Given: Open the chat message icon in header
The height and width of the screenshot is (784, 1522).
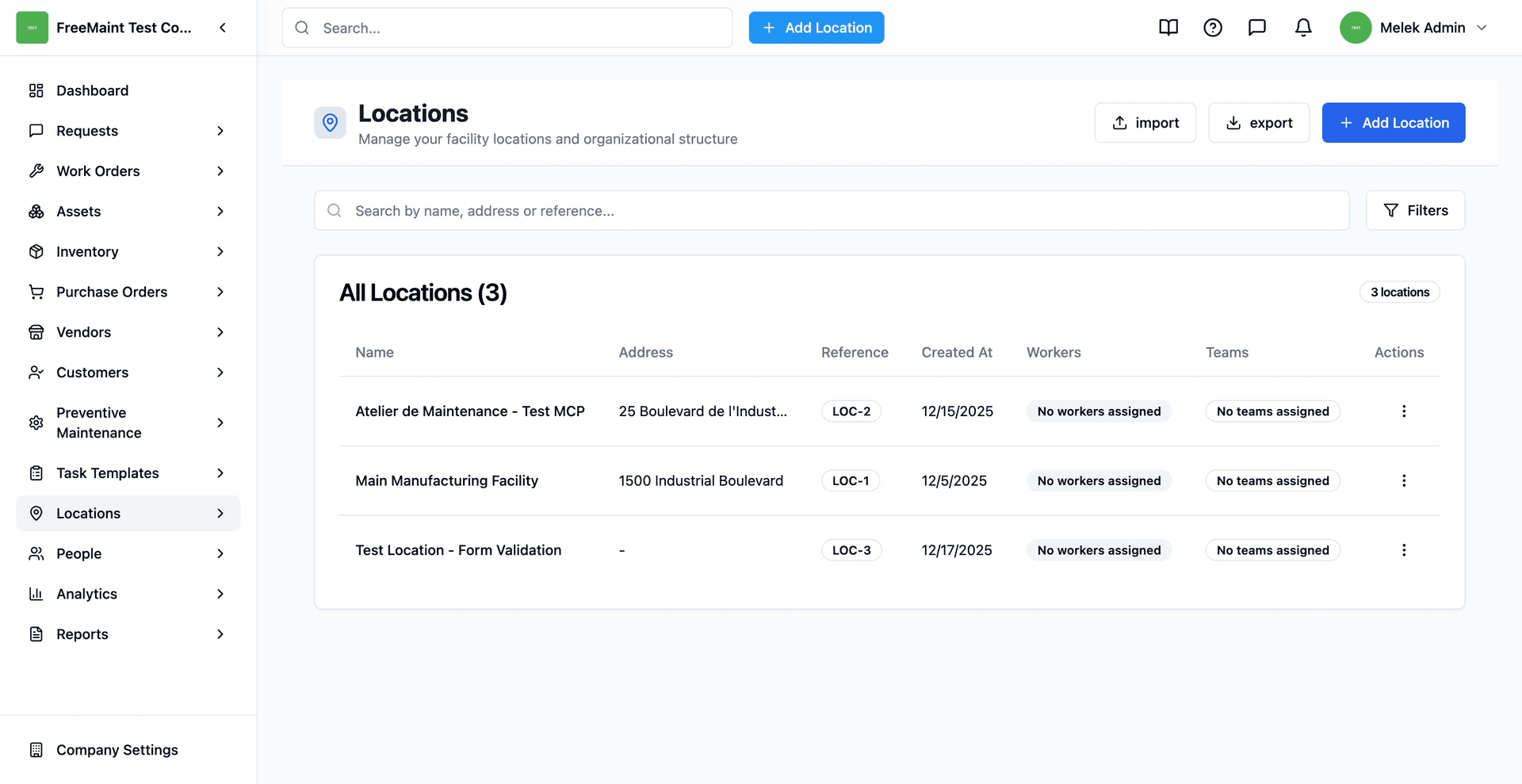Looking at the screenshot, I should tap(1257, 28).
